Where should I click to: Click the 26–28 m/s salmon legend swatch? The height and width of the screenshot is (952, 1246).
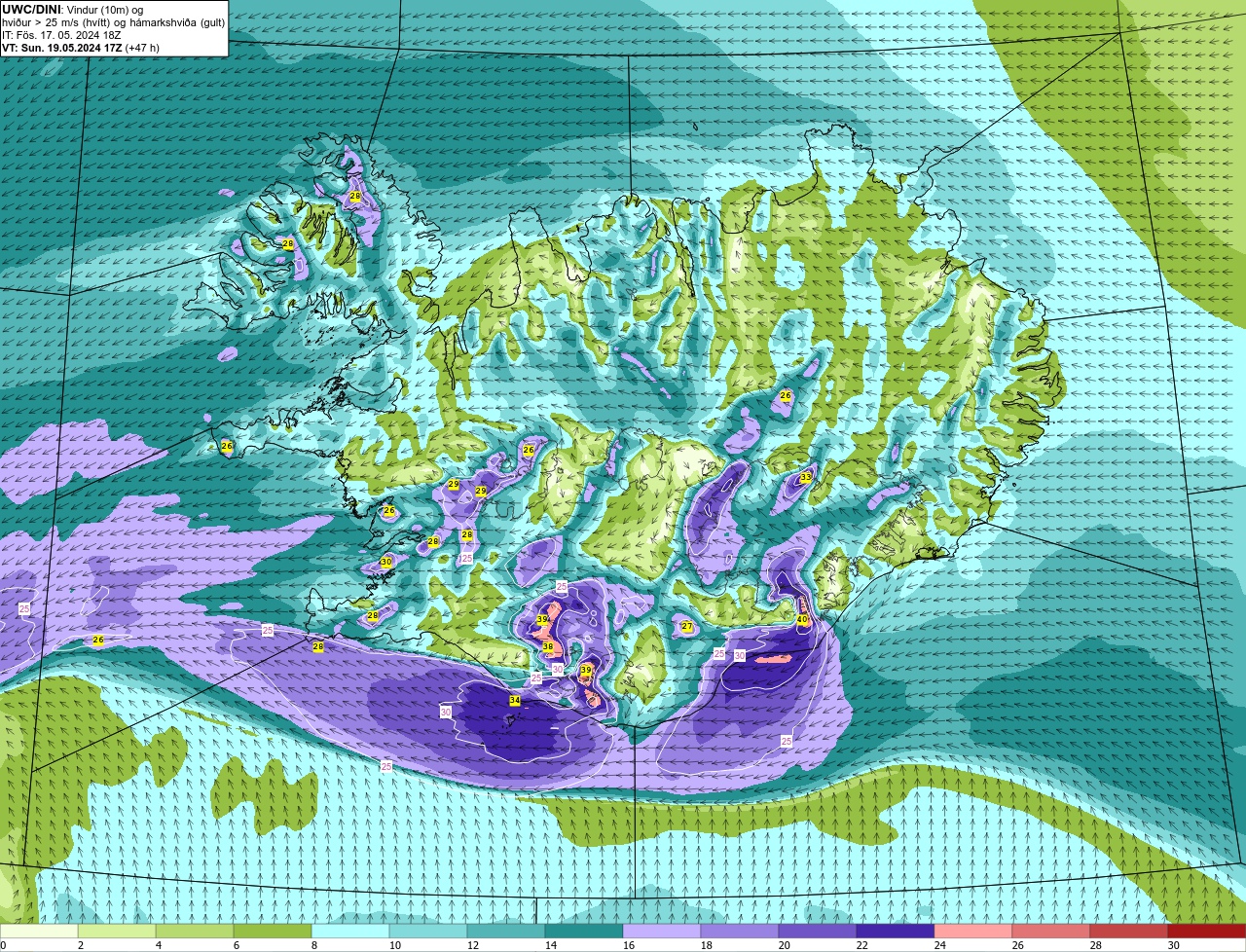pyautogui.click(x=1051, y=932)
